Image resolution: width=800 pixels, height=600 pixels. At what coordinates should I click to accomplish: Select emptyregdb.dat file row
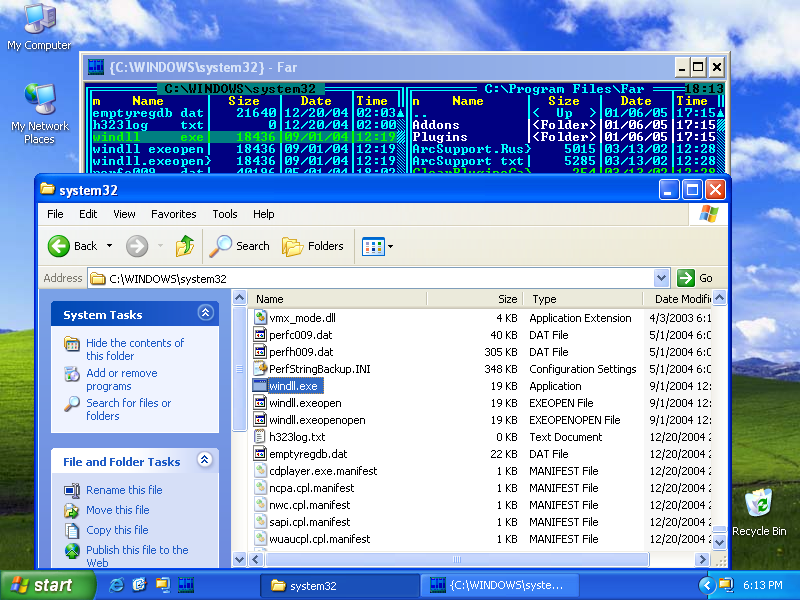click(x=482, y=454)
